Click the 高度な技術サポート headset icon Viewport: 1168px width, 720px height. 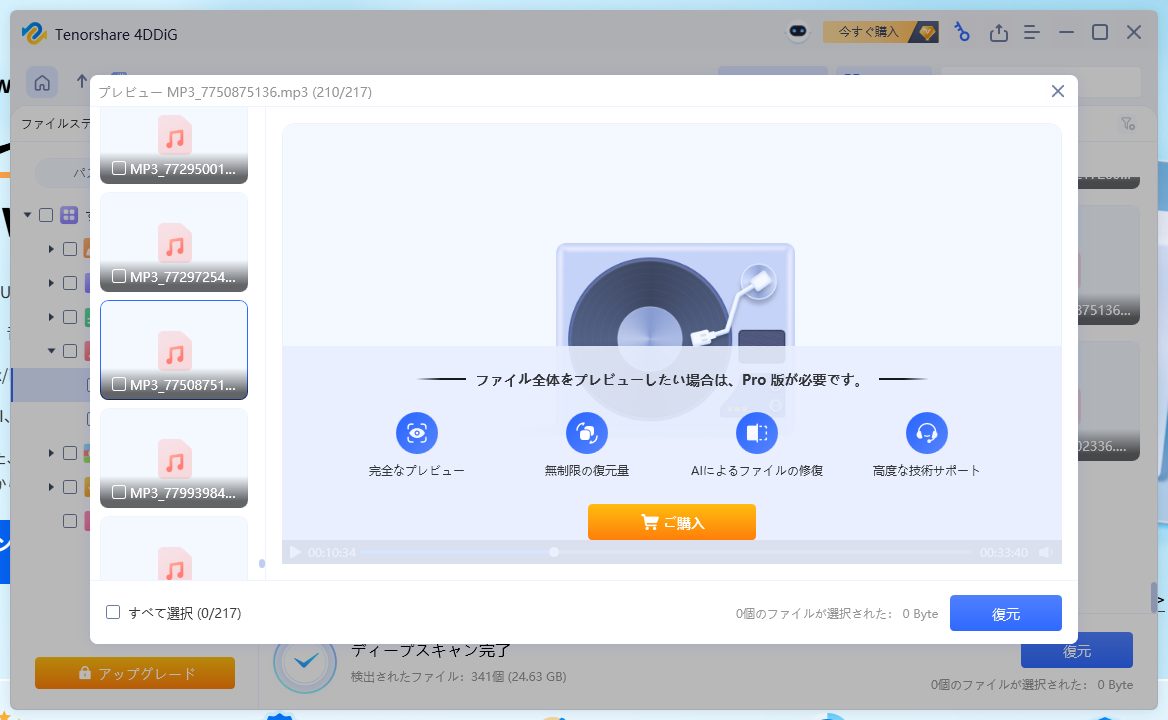[927, 433]
